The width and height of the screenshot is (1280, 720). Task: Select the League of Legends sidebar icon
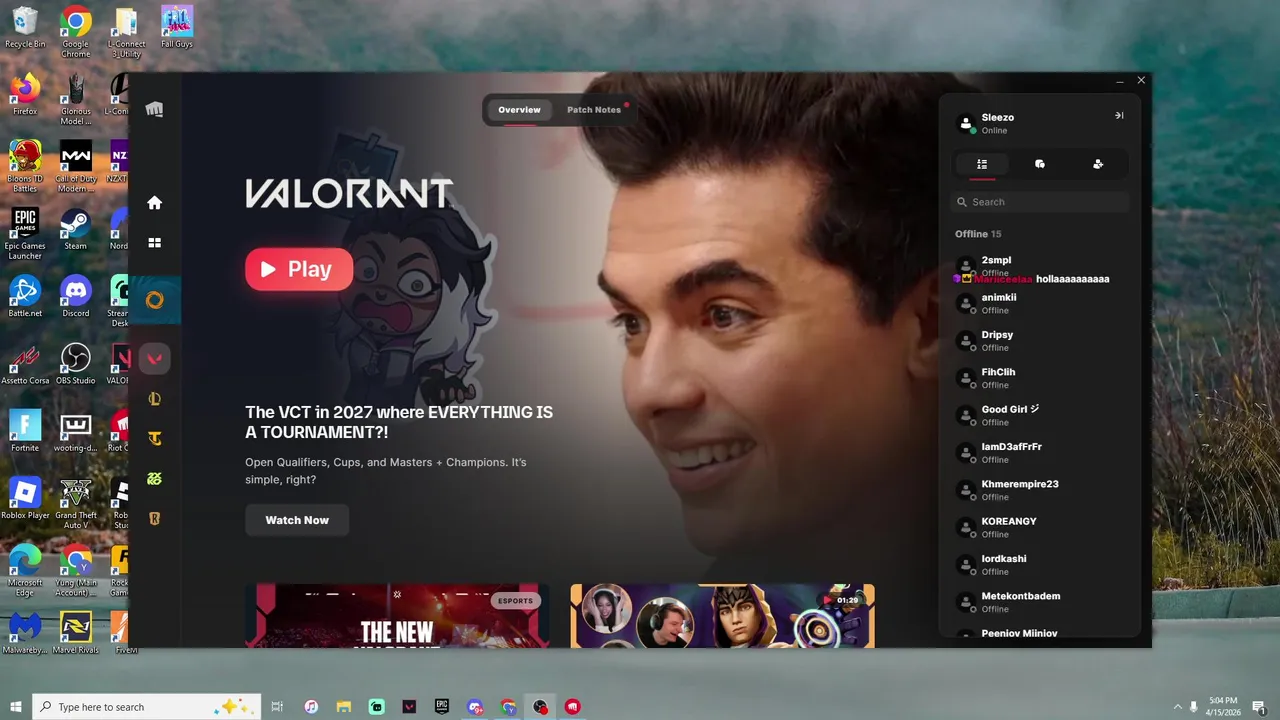[154, 399]
